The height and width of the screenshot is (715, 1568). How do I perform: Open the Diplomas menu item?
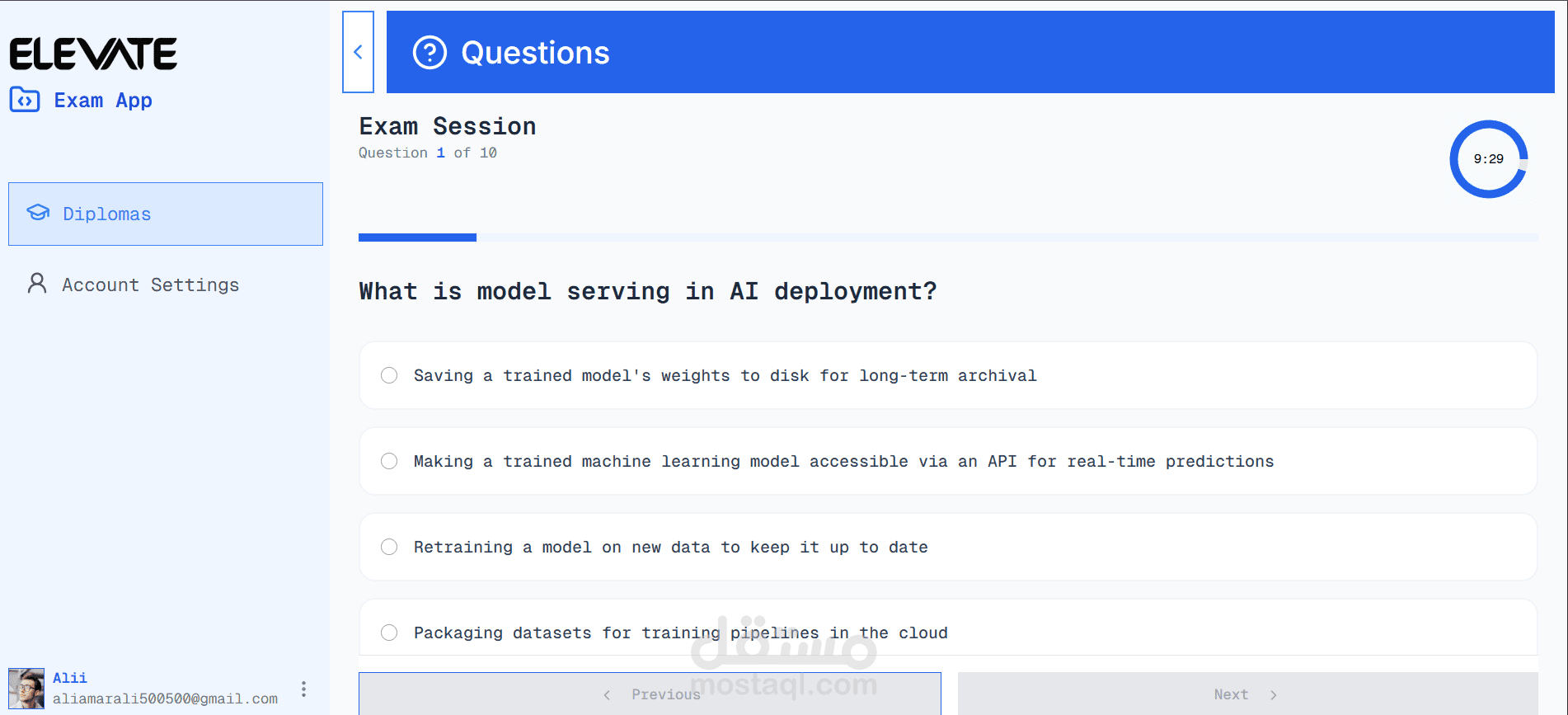coord(166,214)
